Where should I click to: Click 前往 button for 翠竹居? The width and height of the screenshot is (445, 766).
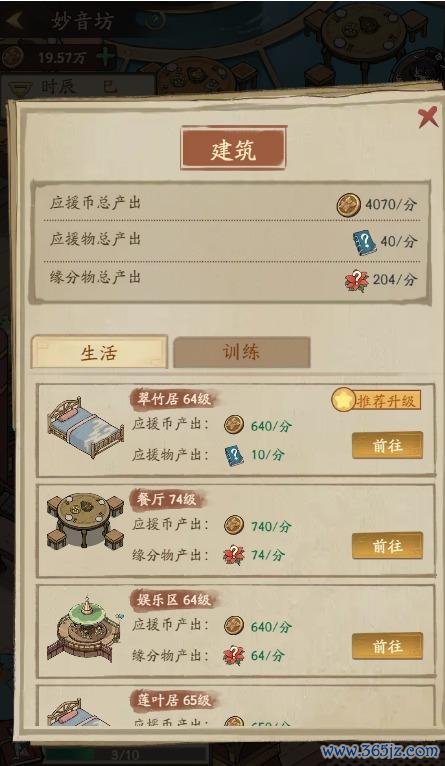coord(387,445)
